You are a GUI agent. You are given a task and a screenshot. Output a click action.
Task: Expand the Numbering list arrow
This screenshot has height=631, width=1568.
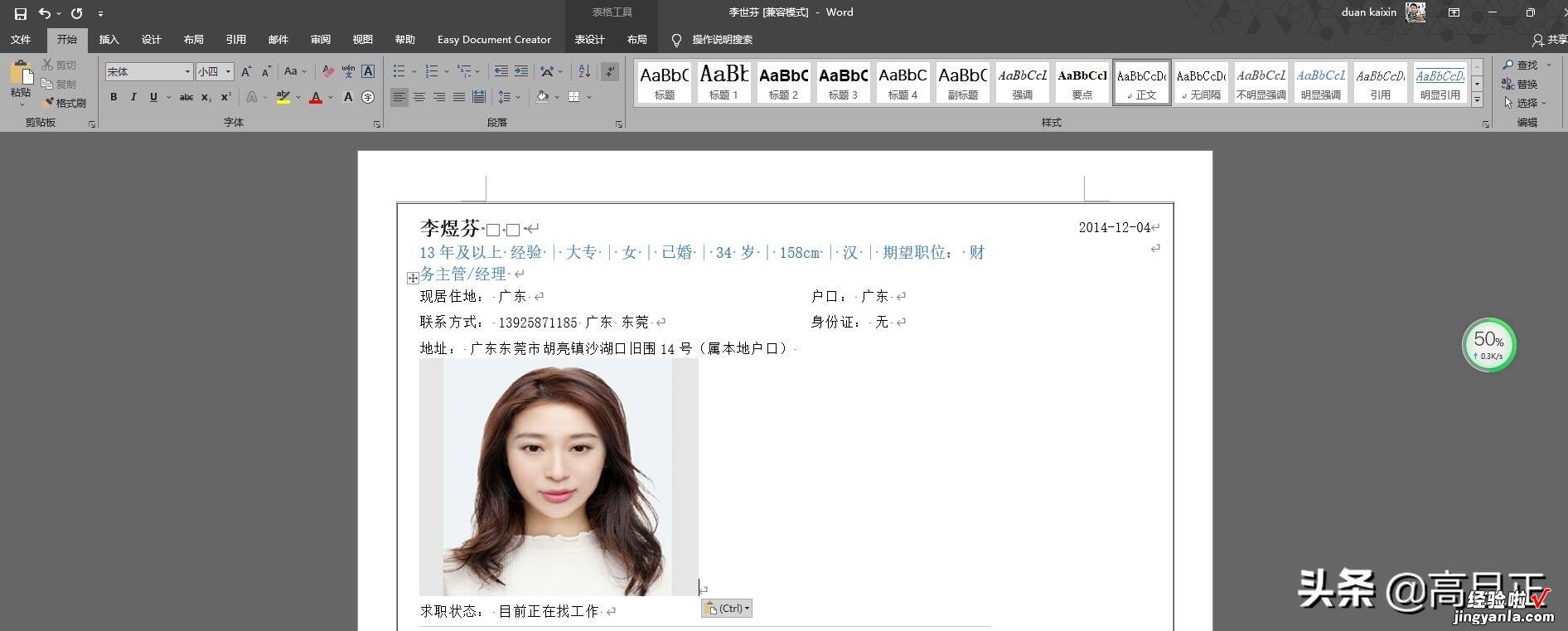tap(447, 72)
